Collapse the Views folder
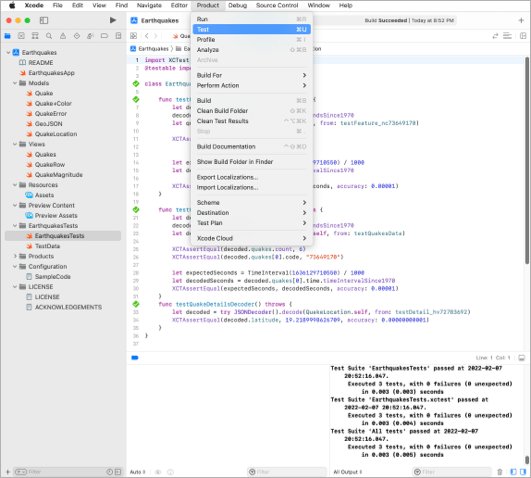The height and width of the screenshot is (478, 531). point(15,144)
